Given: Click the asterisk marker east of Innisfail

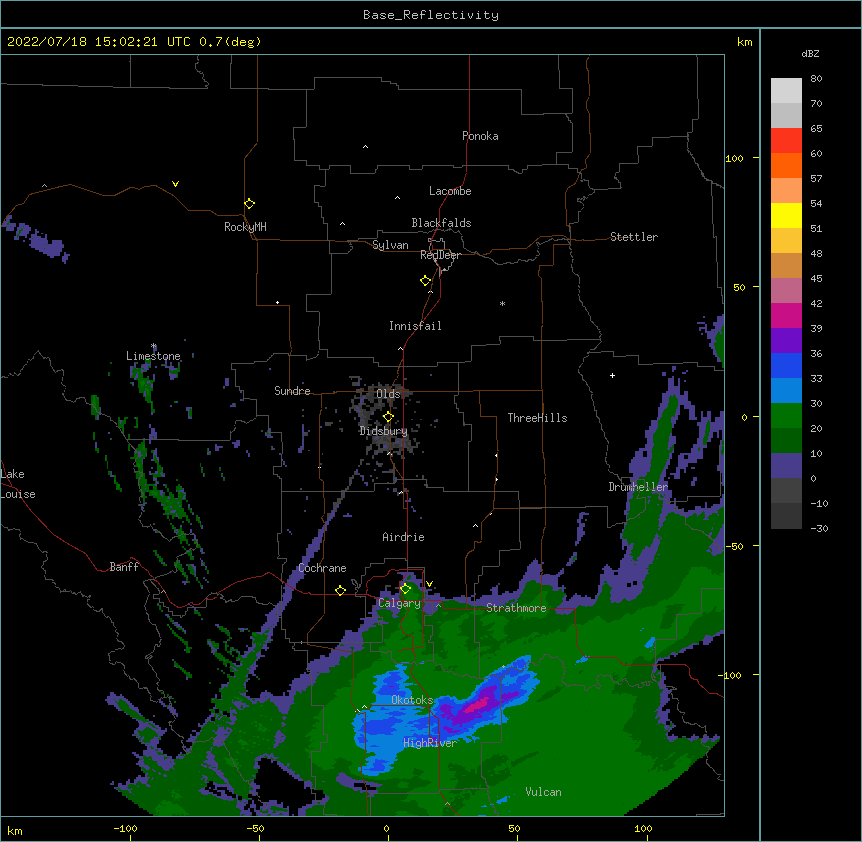Looking at the screenshot, I should pyautogui.click(x=502, y=303).
